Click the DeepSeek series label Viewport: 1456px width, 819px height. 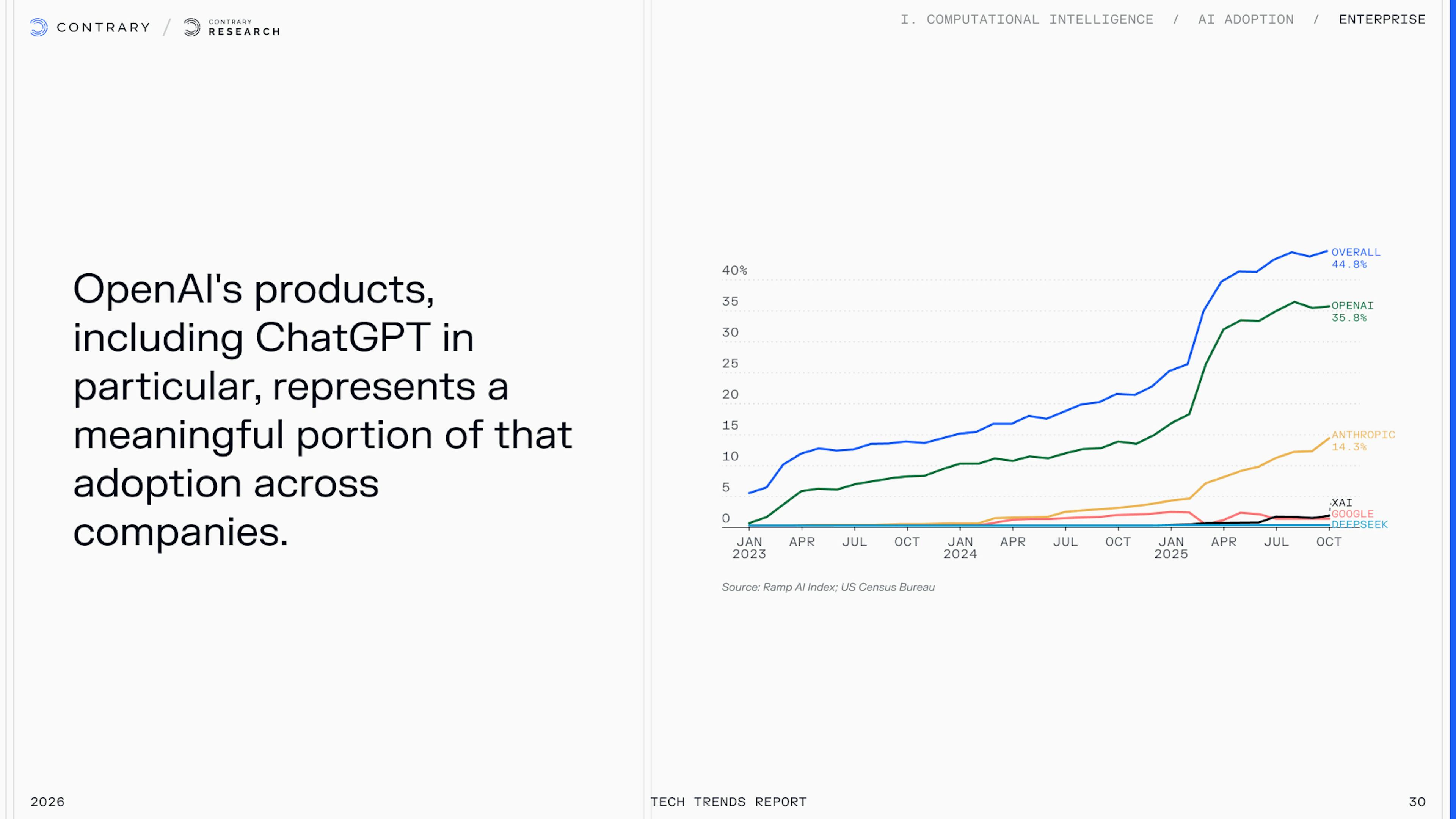[1359, 524]
